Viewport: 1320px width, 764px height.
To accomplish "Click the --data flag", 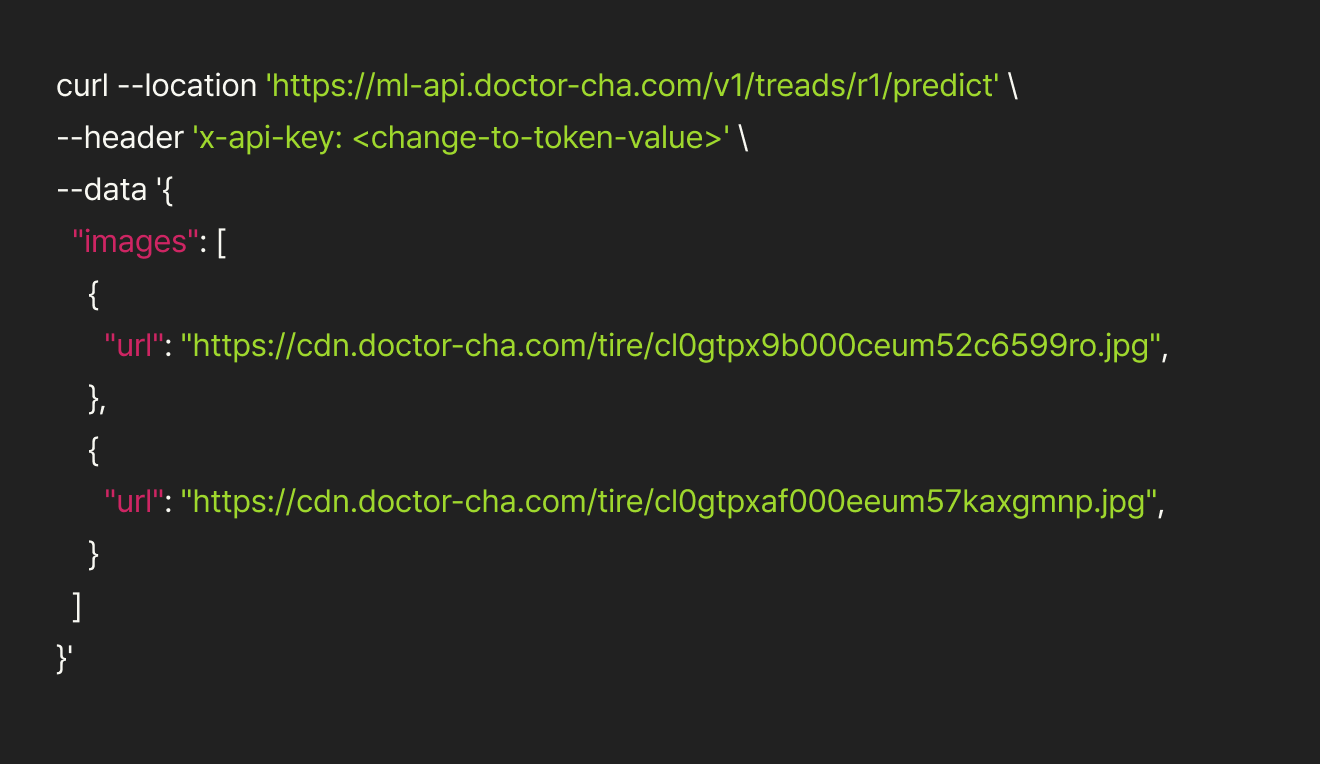I will click(x=102, y=190).
